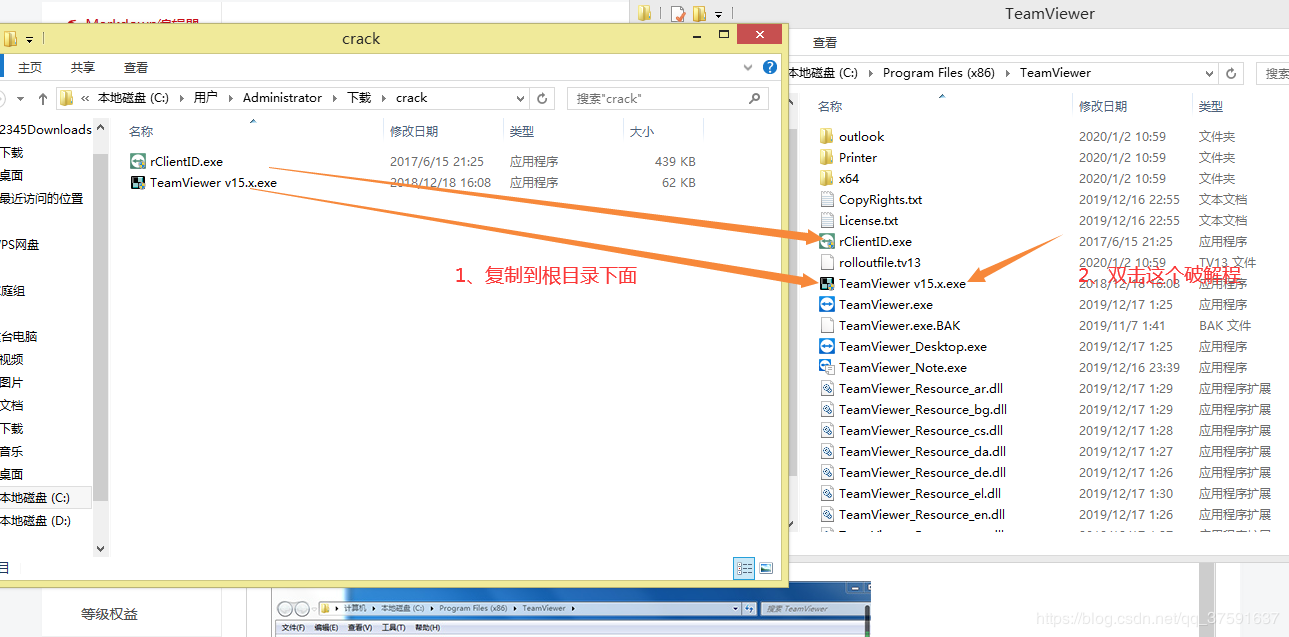Open the 共享 ribbon tab
1289x637 pixels.
83,68
